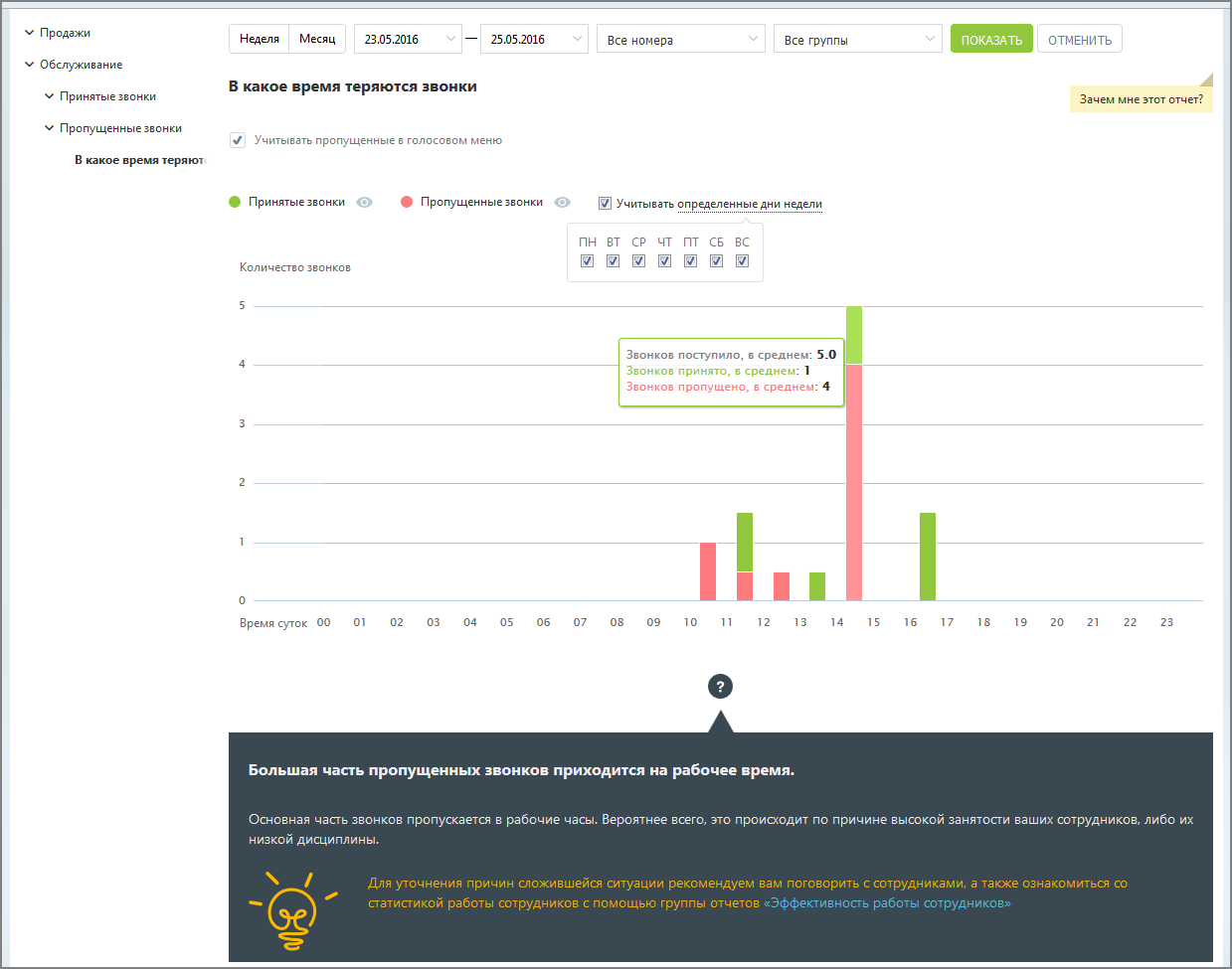The width and height of the screenshot is (1232, 969).
Task: Click the В какое время теряются звонки heading
Action: point(353,86)
